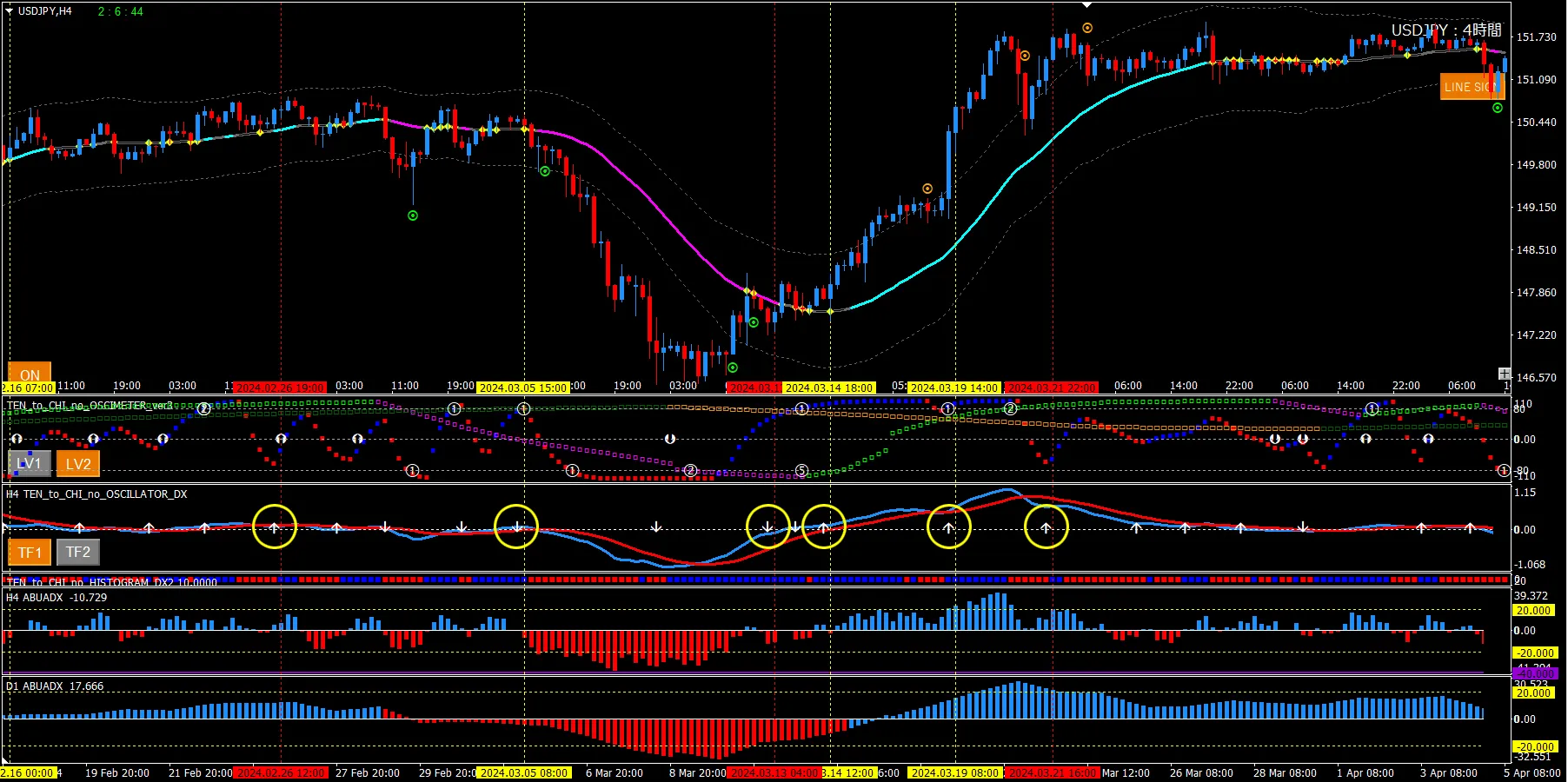Click OSCILLATOR_DX down arrow on 2024.03.05 line
The width and height of the screenshot is (1568, 782).
[517, 527]
